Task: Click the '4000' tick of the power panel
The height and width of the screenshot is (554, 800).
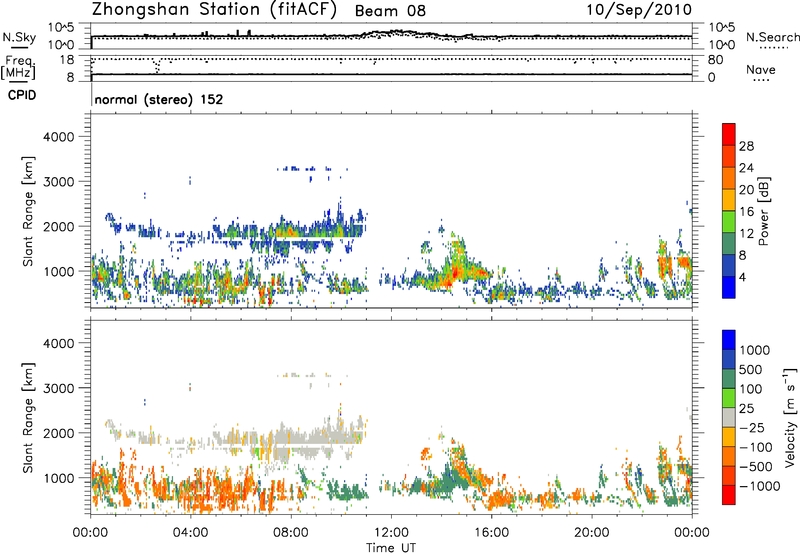Action: point(58,137)
